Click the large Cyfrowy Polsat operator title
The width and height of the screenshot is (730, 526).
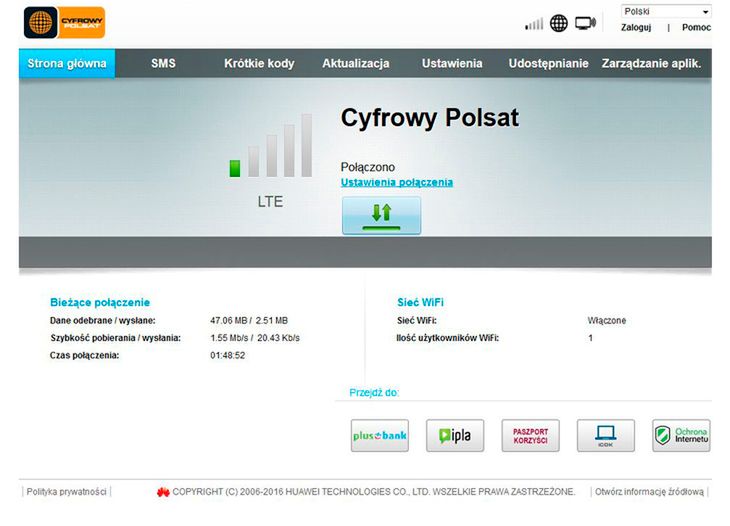tap(430, 118)
